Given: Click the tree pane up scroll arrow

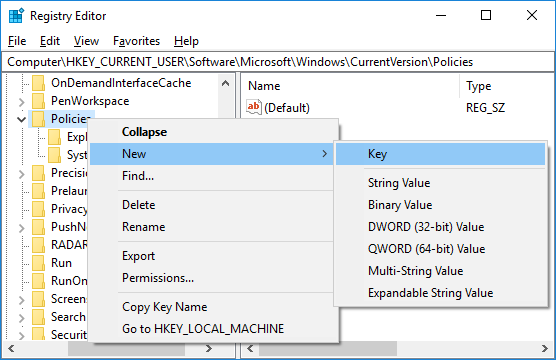Looking at the screenshot, I should (x=226, y=83).
